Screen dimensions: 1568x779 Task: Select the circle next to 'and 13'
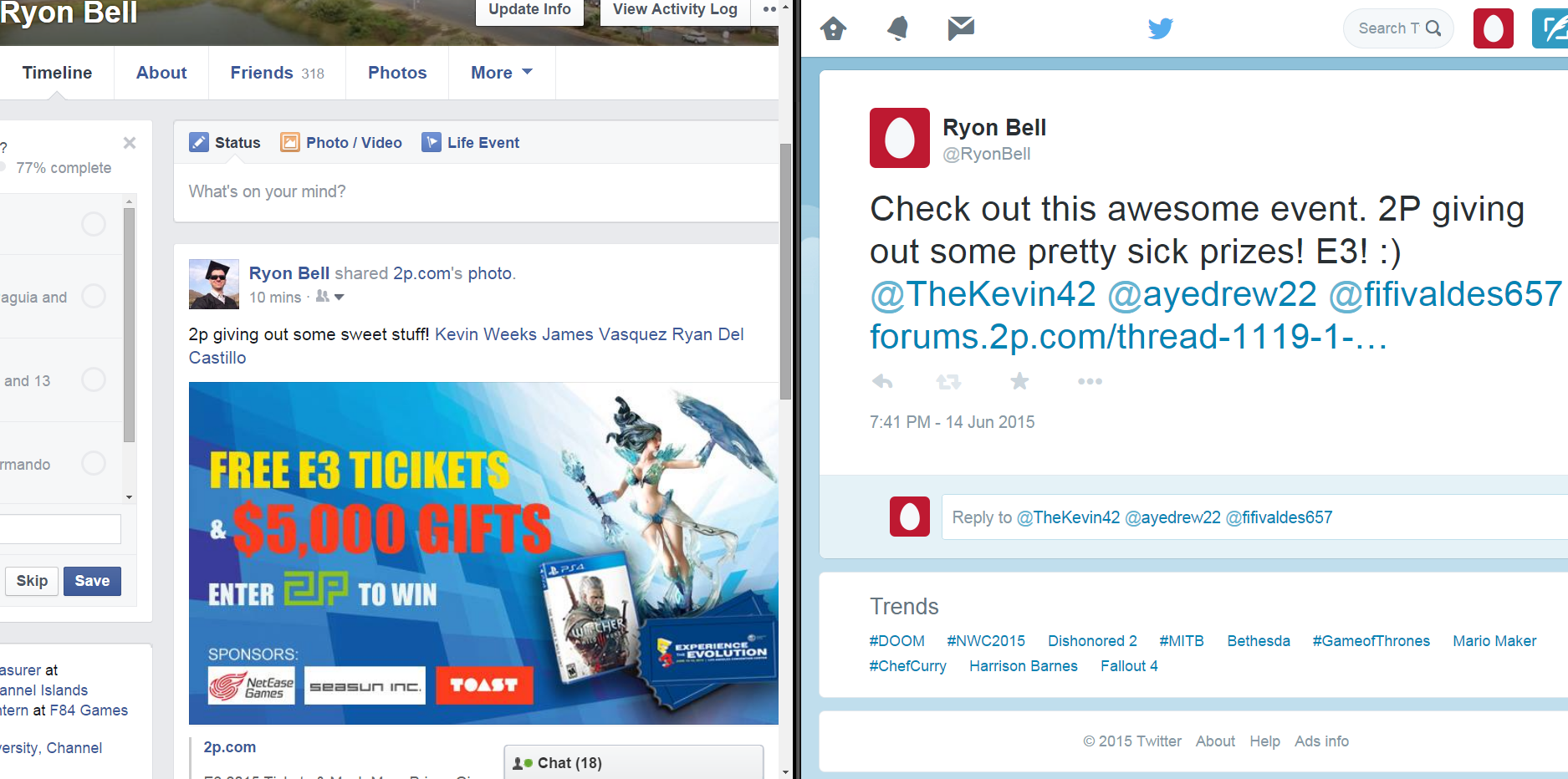click(x=94, y=379)
